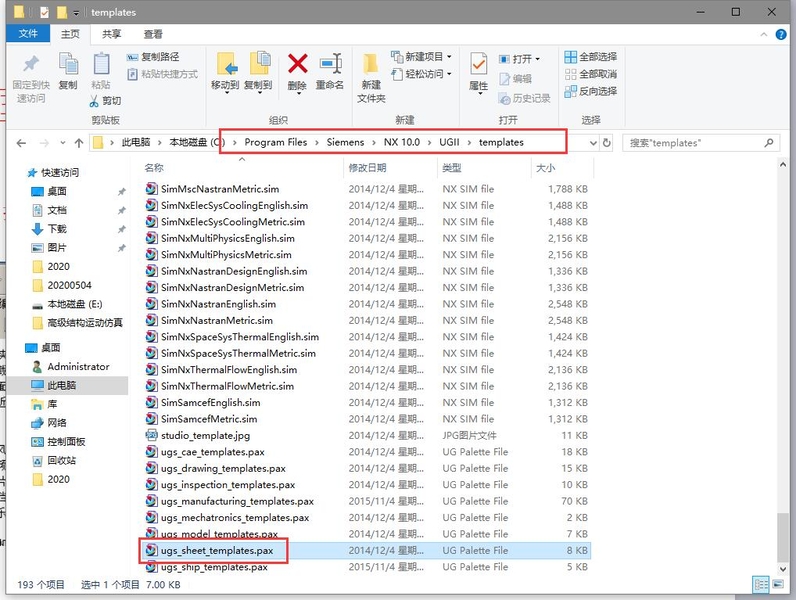Click the red Delete (删除) X icon

tap(297, 64)
